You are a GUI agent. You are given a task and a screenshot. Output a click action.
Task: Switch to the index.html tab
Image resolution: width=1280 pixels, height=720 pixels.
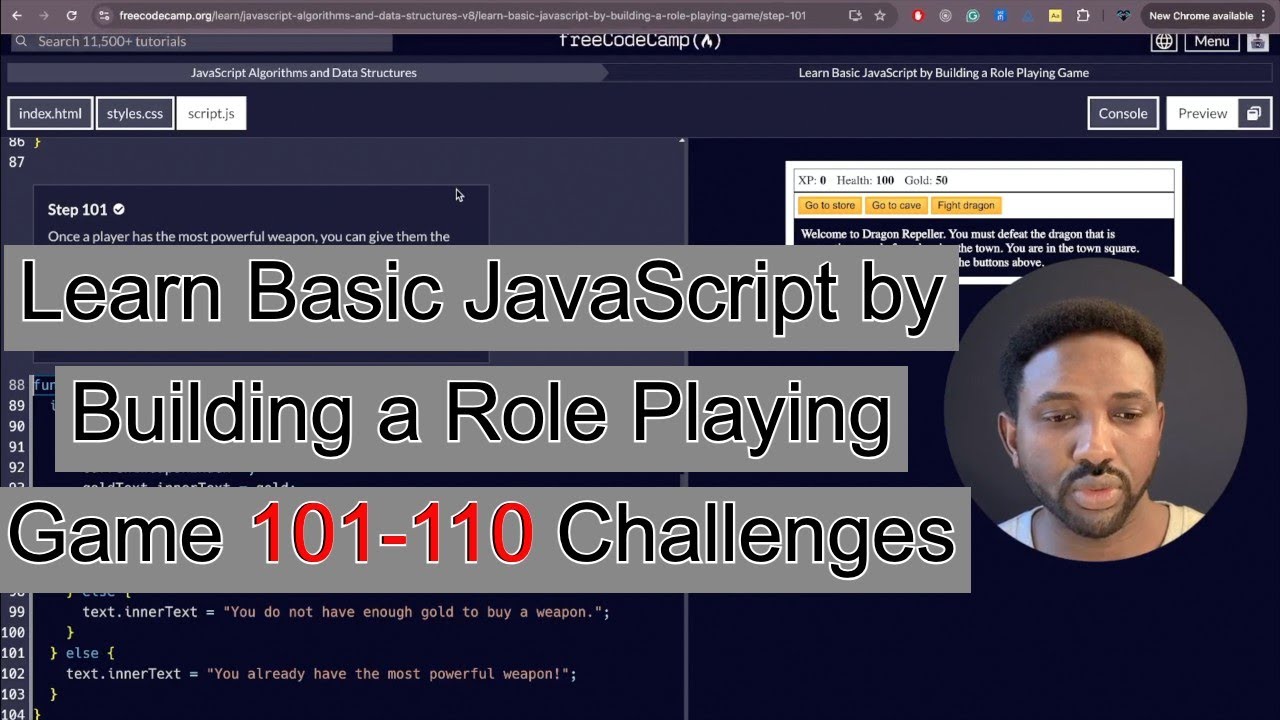(50, 114)
